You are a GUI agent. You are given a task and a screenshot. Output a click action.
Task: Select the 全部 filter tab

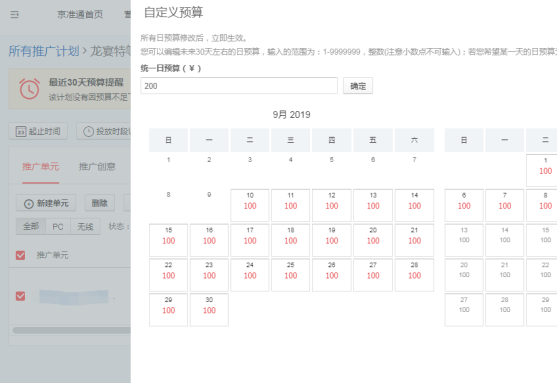click(31, 226)
